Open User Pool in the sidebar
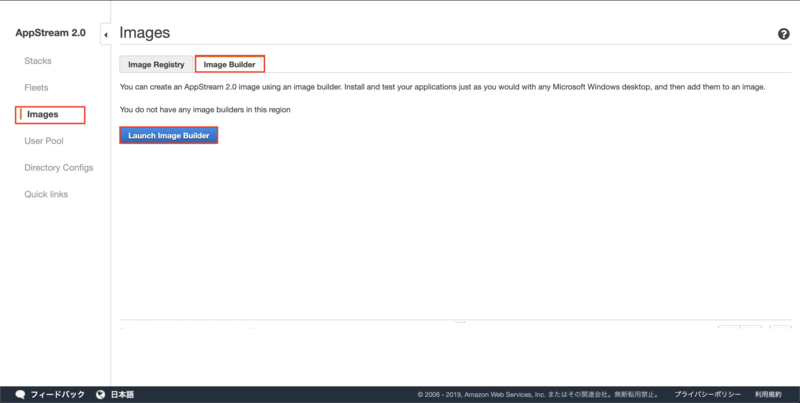800x403 pixels. coord(44,141)
